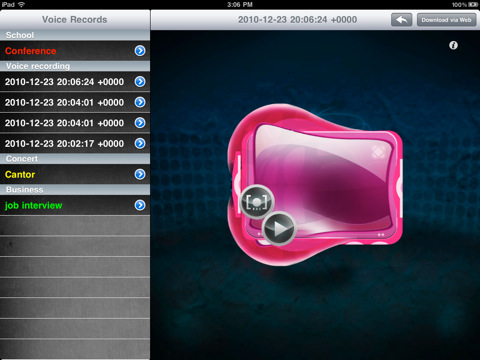Image resolution: width=480 pixels, height=360 pixels.
Task: Click the Business section header
Action: tap(75, 189)
